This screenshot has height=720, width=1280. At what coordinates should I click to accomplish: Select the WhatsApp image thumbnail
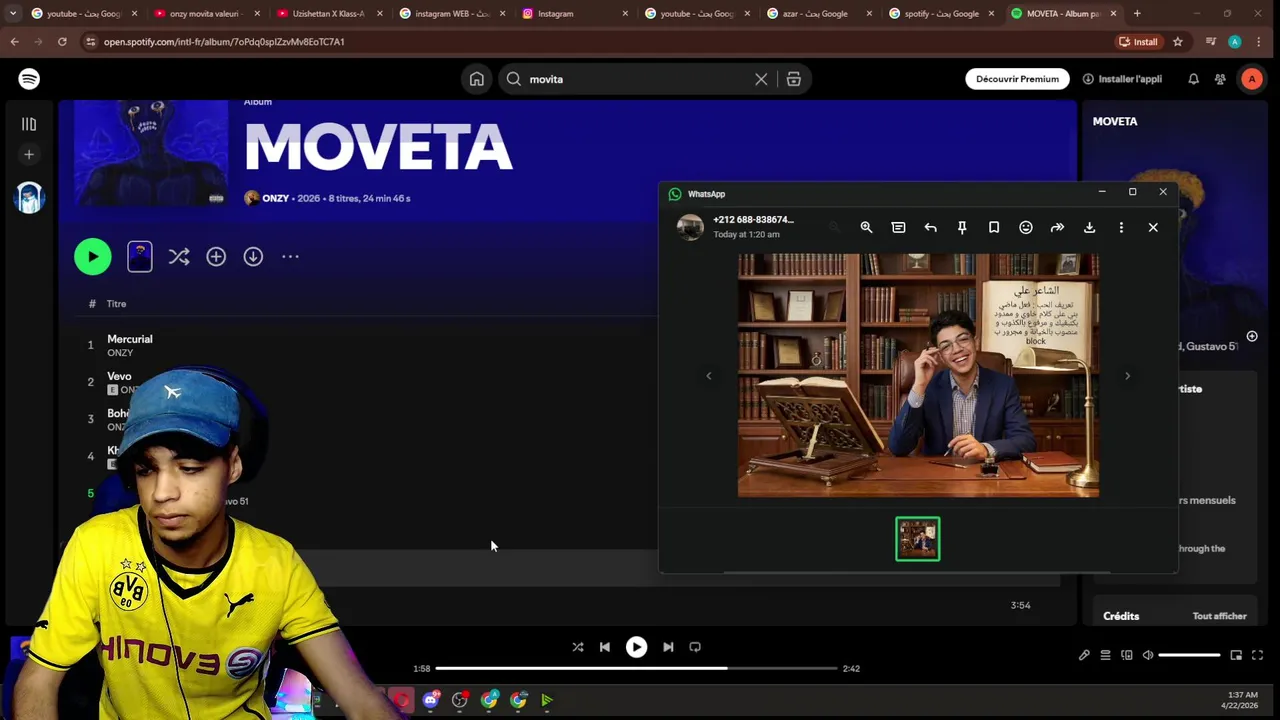tap(918, 539)
